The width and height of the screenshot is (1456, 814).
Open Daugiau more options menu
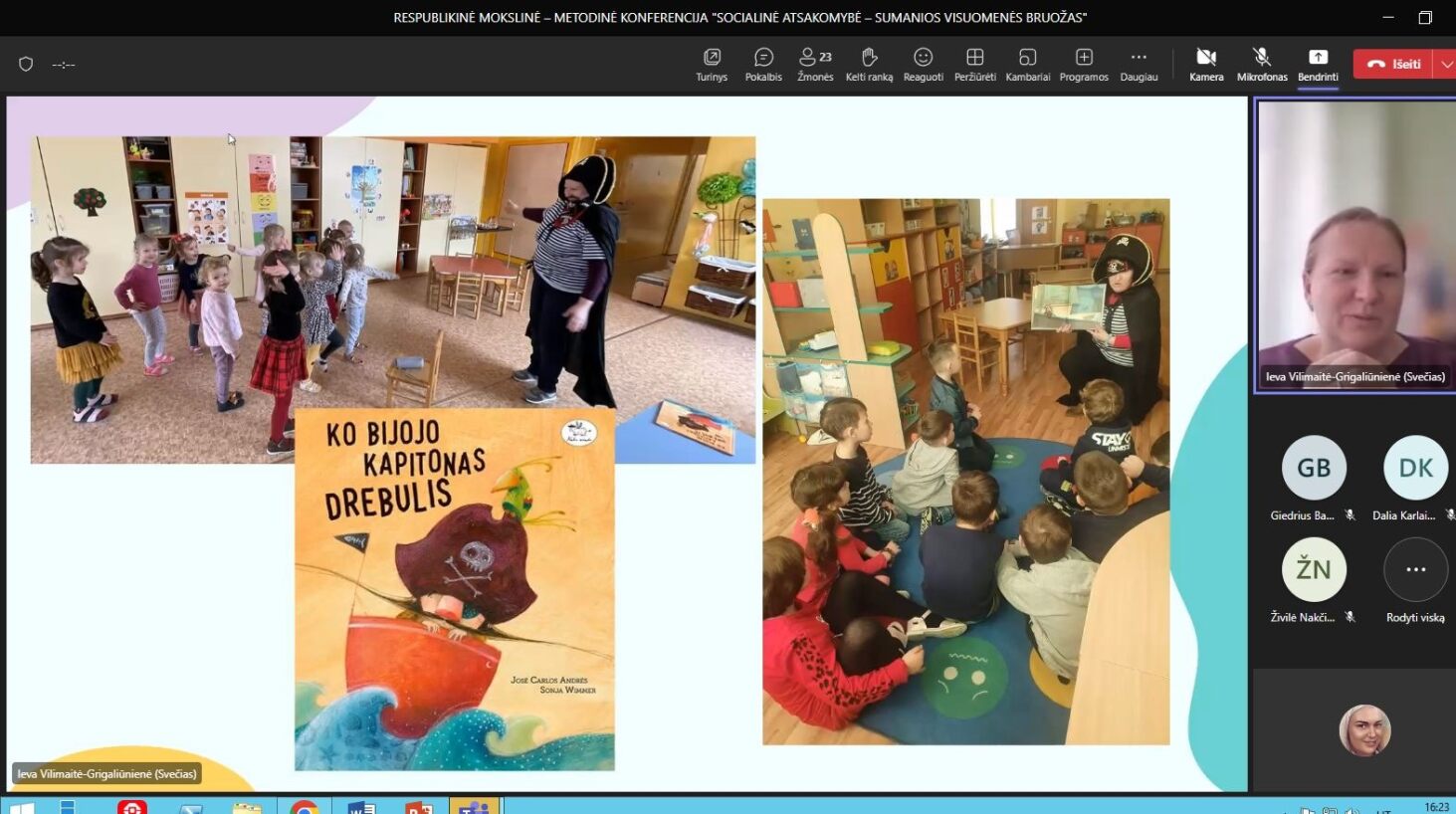(1139, 65)
